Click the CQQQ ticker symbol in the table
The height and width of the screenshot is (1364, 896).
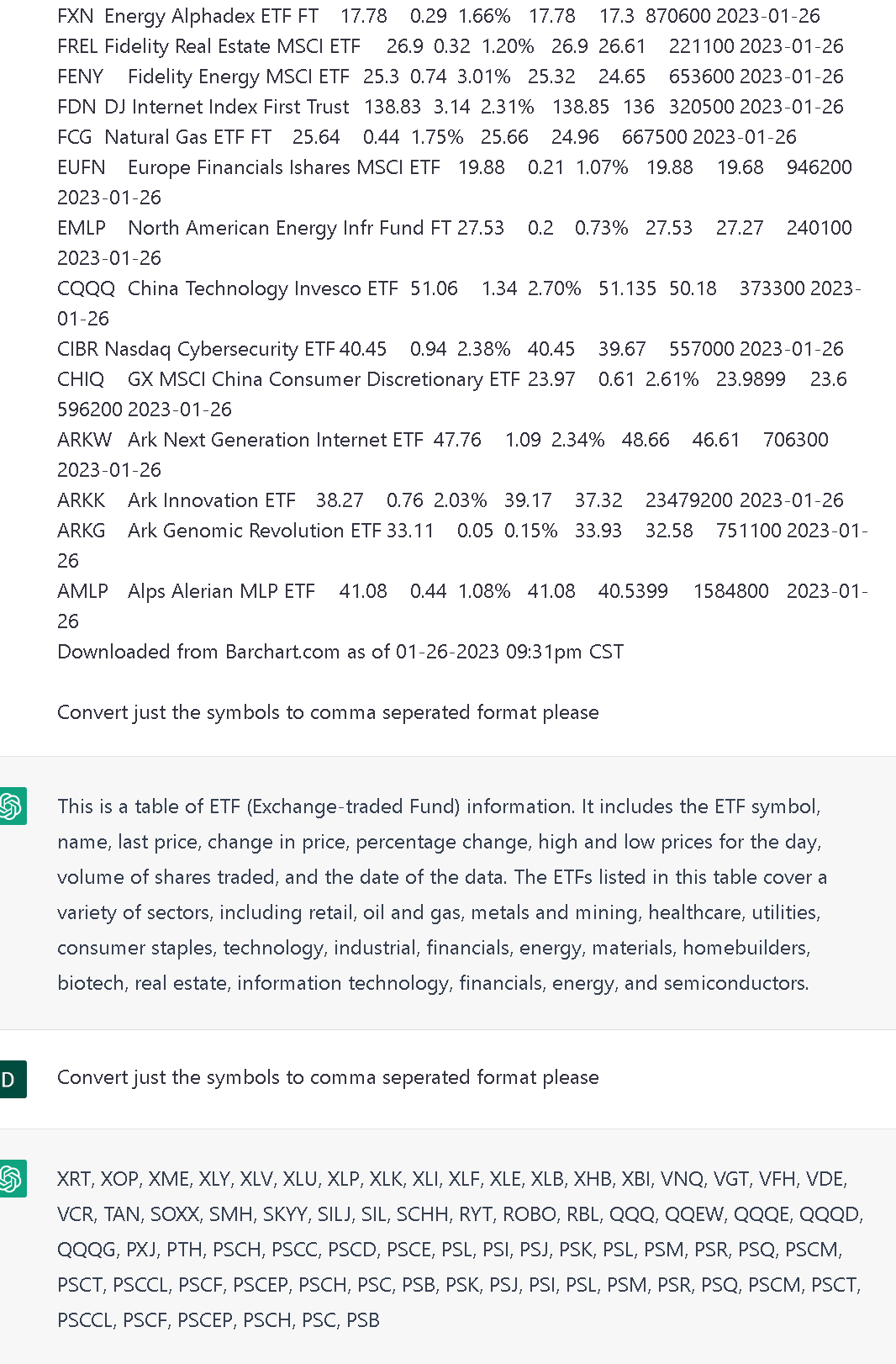pyautogui.click(x=86, y=288)
